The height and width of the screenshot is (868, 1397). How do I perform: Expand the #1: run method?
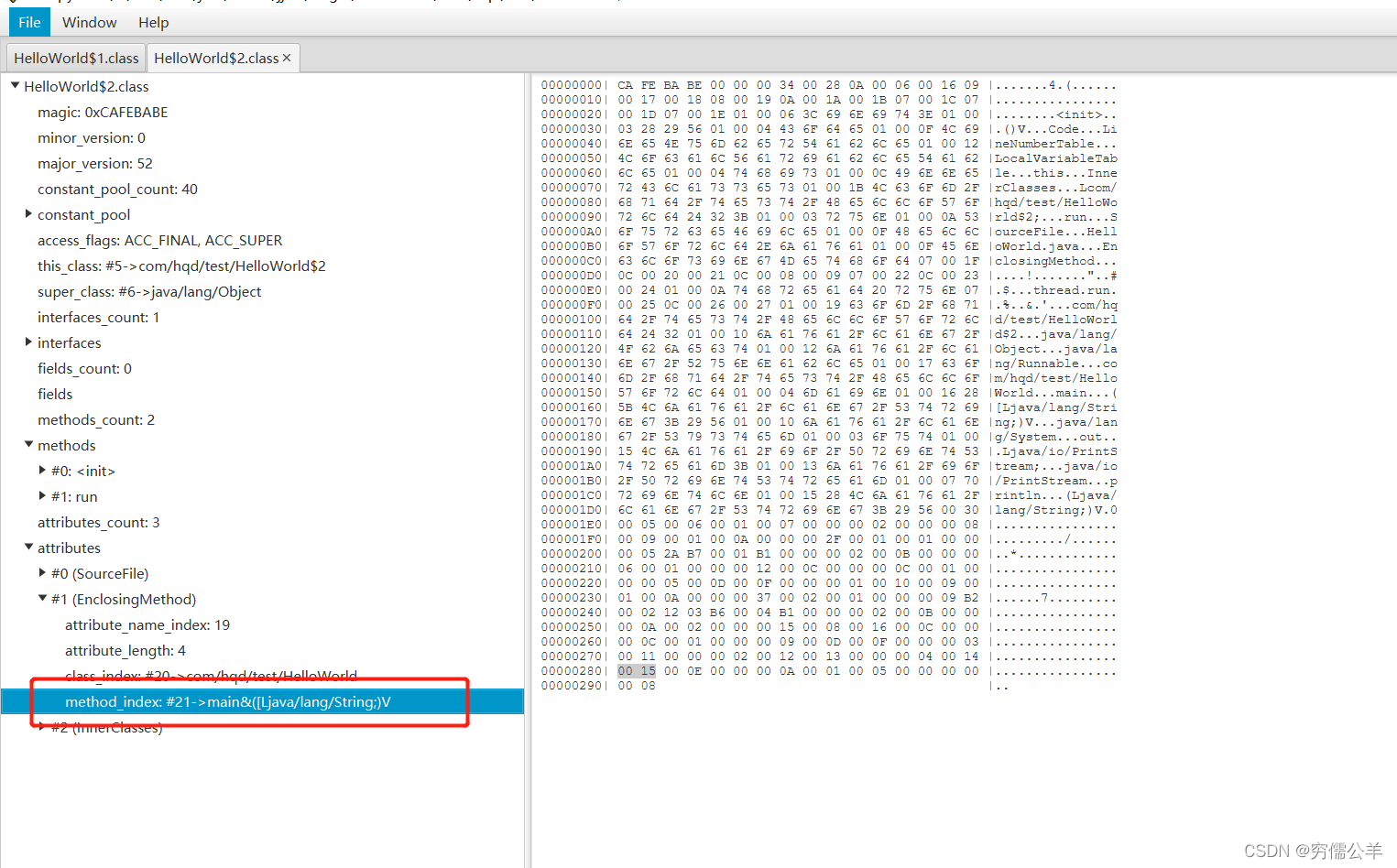tap(42, 495)
